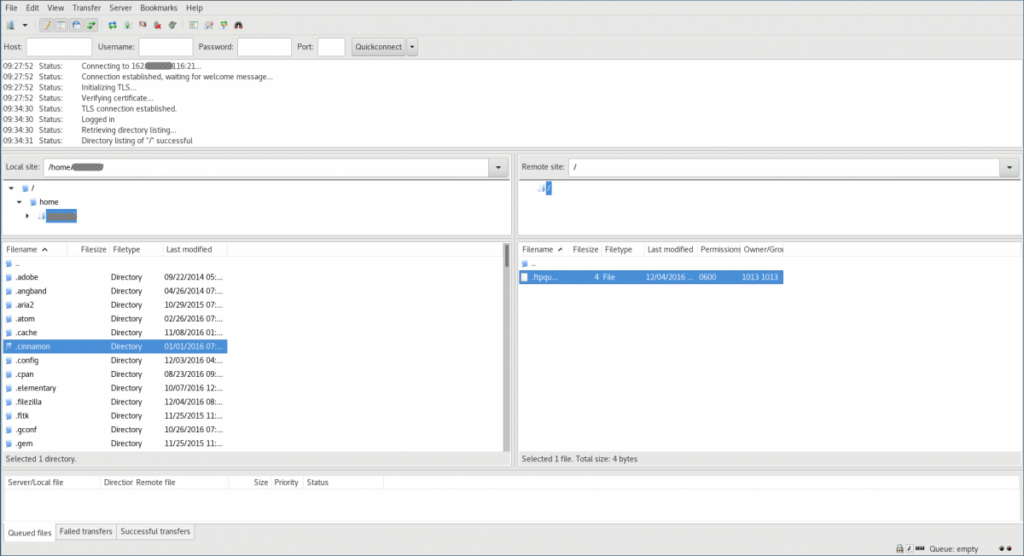Toggle synchronized browsing icon
This screenshot has height=556, width=1024.
click(x=224, y=25)
